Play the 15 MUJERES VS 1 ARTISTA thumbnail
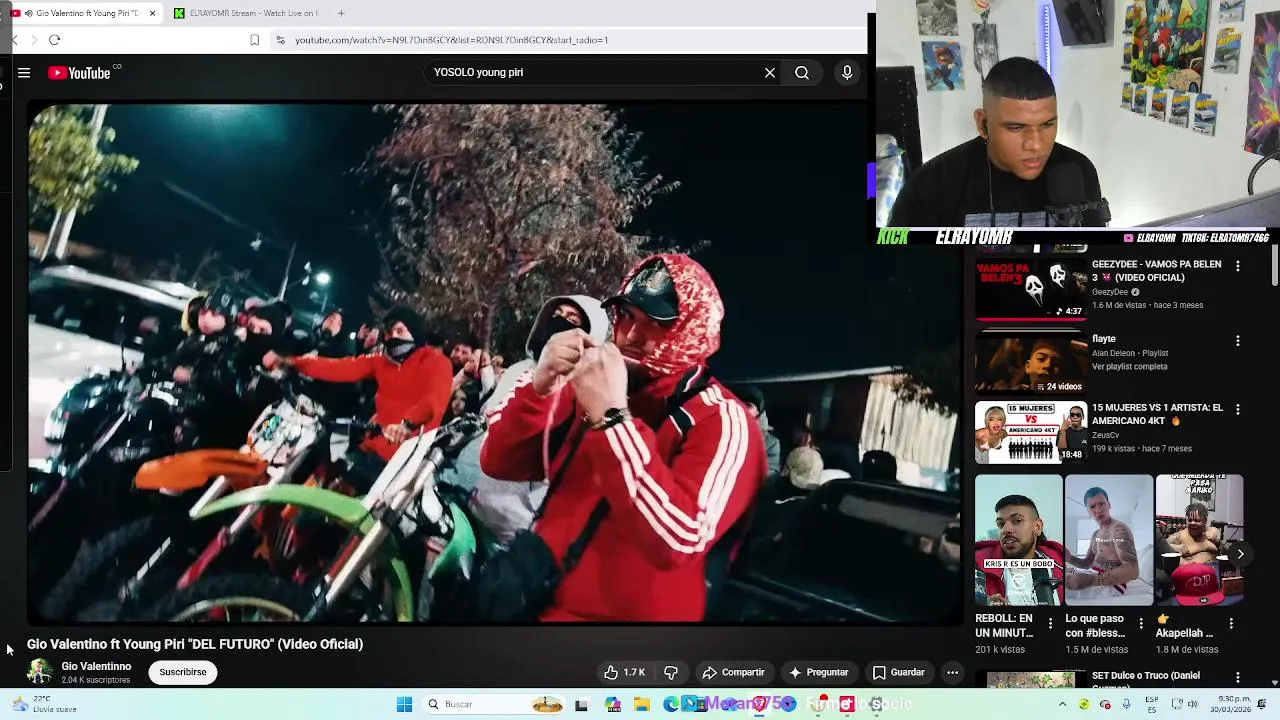 point(1031,432)
